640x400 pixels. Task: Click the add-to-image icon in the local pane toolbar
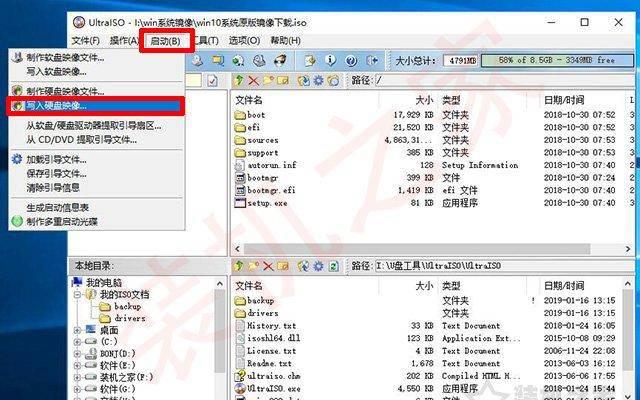(304, 266)
